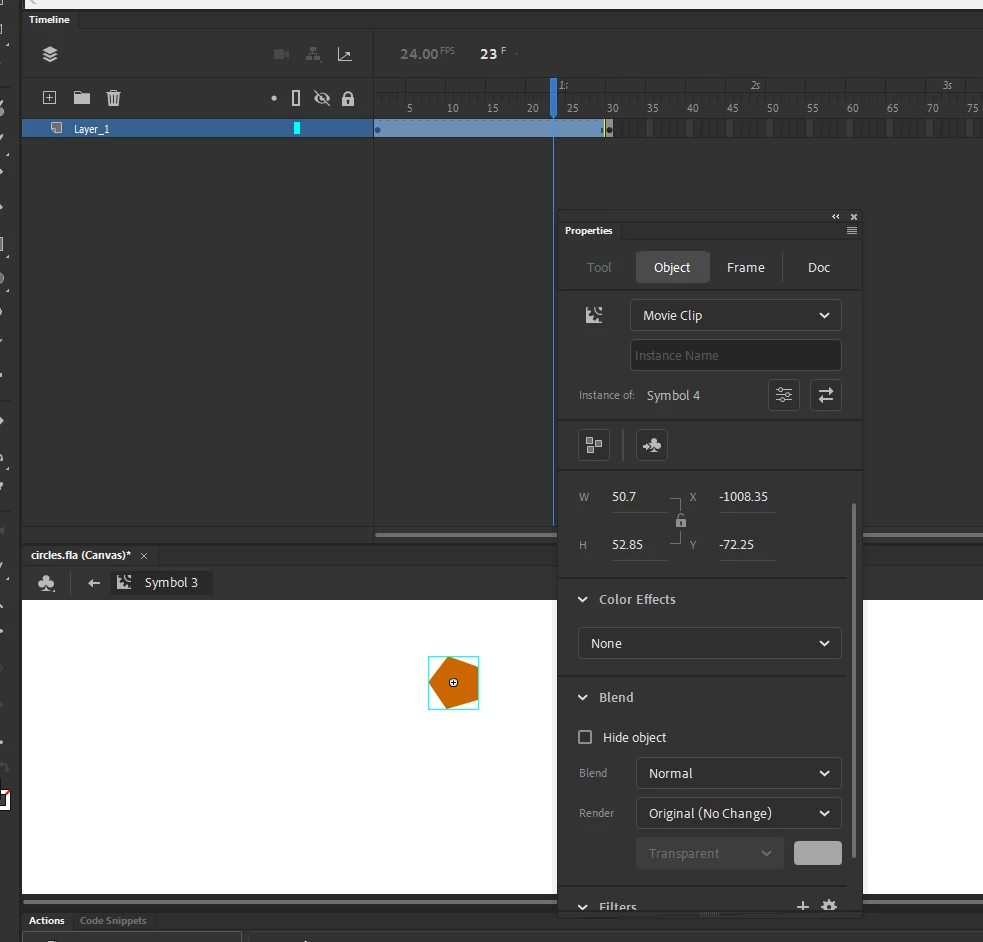Image resolution: width=983 pixels, height=942 pixels.
Task: Open the Movie Clip instance behavior dropdown
Action: pyautogui.click(x=735, y=315)
